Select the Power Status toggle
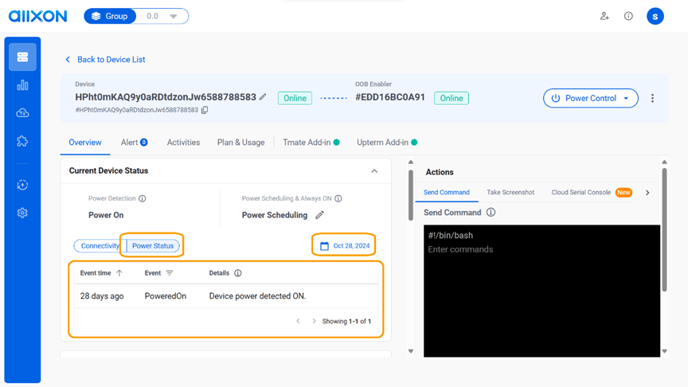This screenshot has width=688, height=387. pos(153,246)
